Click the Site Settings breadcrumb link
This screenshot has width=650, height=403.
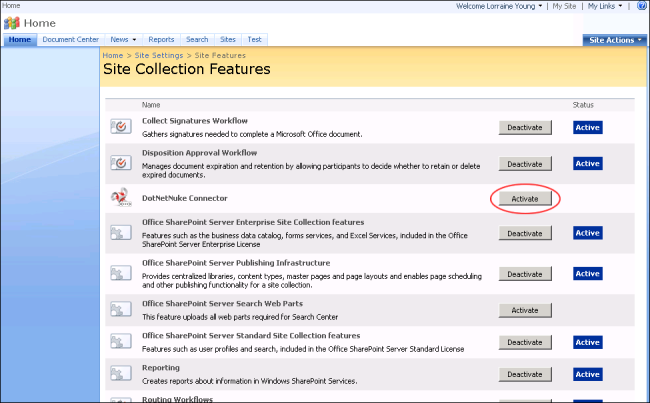click(x=159, y=56)
